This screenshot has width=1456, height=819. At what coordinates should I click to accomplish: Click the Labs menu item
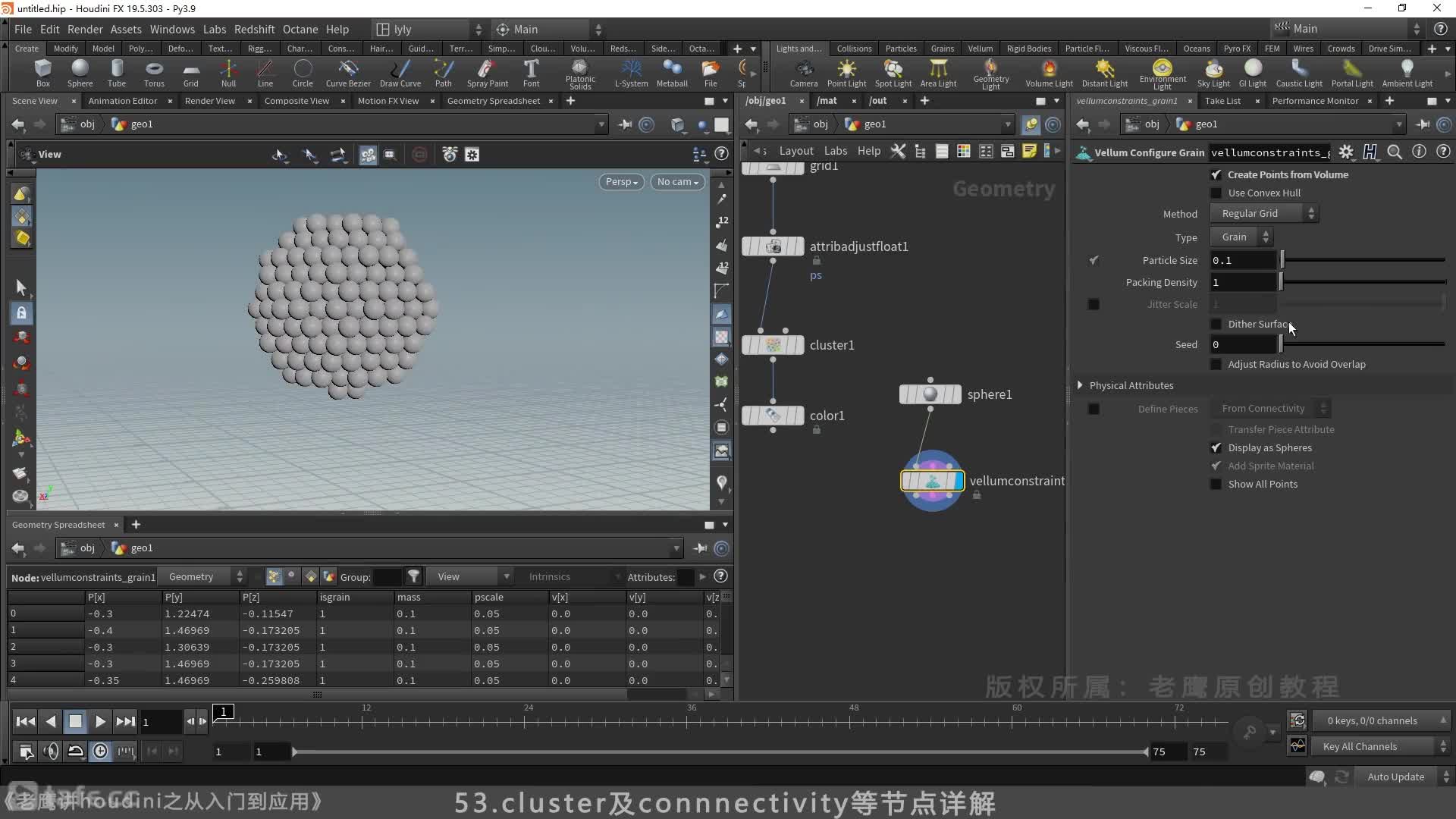coord(212,29)
